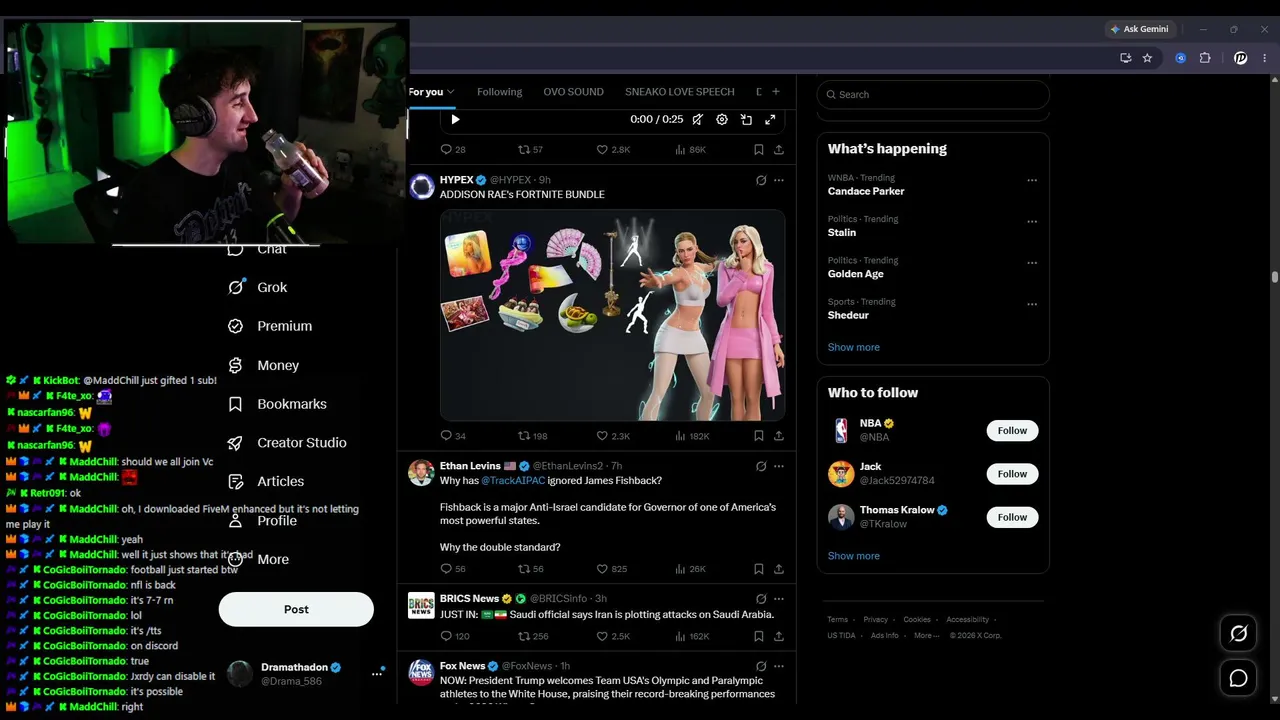The height and width of the screenshot is (720, 1280).
Task: Click the Grok icon on BRICS News post
Action: coord(761,598)
